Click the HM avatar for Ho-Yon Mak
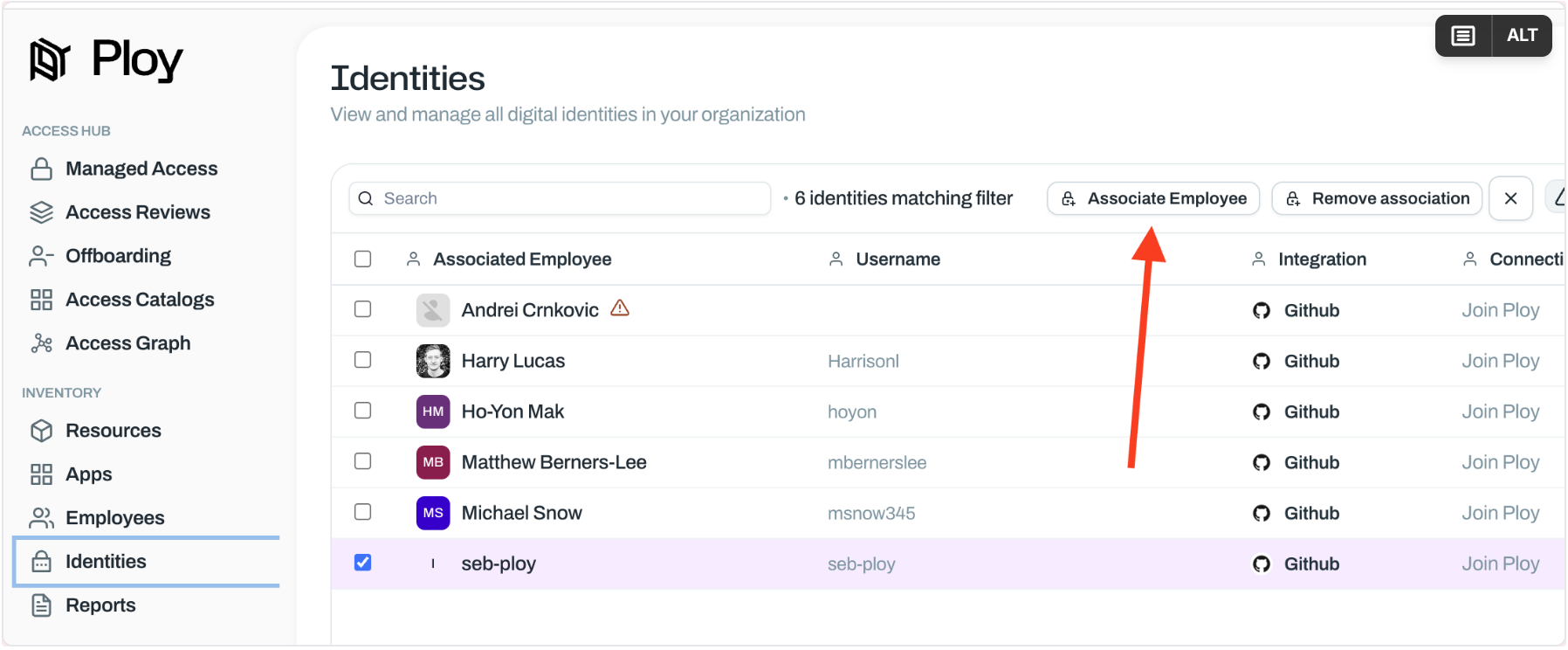 [x=433, y=411]
